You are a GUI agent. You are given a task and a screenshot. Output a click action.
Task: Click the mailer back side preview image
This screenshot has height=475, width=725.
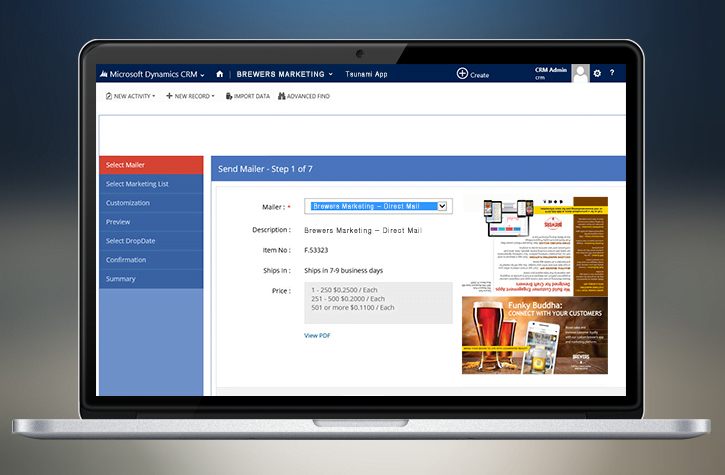[x=535, y=246]
